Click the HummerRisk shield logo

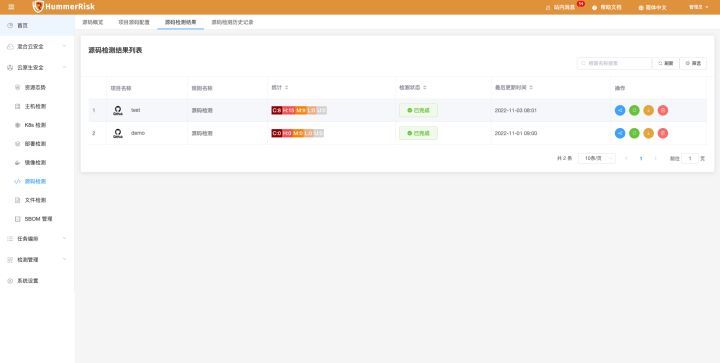[38, 6]
